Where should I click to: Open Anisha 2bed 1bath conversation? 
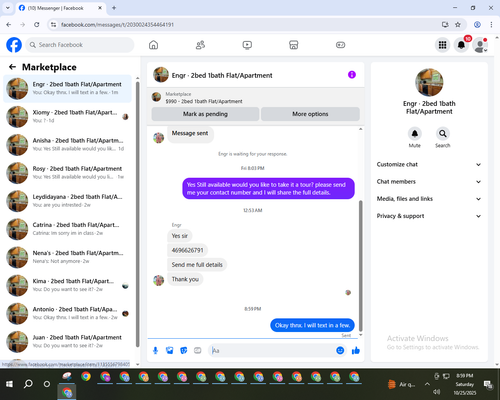(67, 145)
